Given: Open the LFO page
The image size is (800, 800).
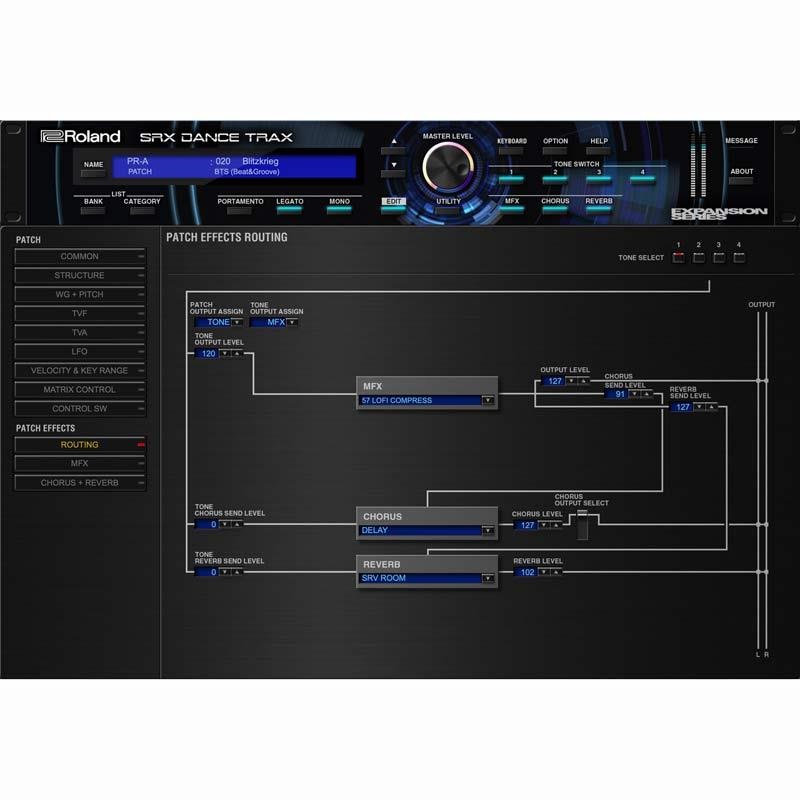Looking at the screenshot, I should [80, 352].
